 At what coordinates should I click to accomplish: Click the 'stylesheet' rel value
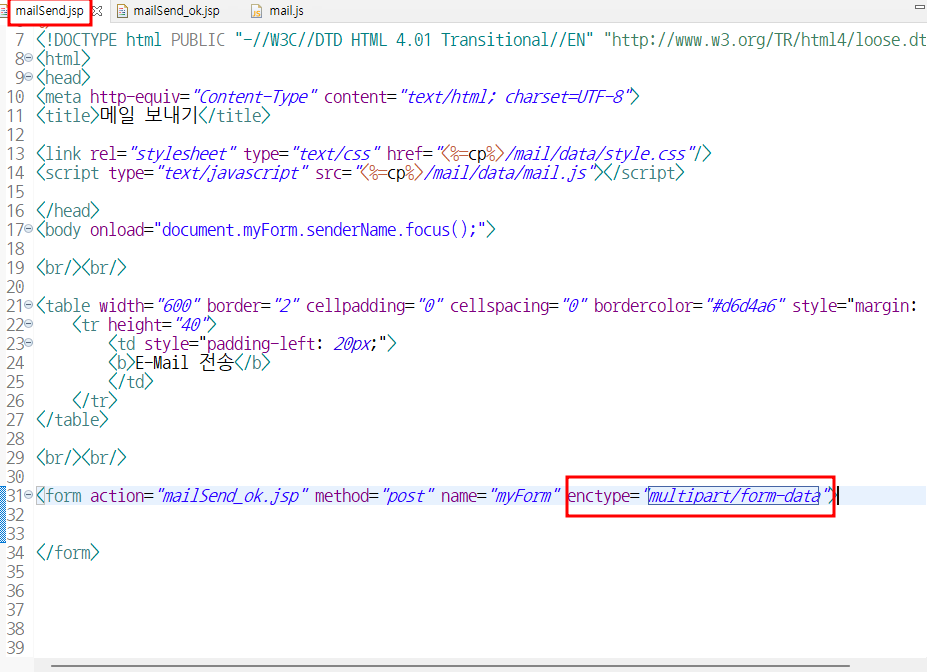pos(181,154)
